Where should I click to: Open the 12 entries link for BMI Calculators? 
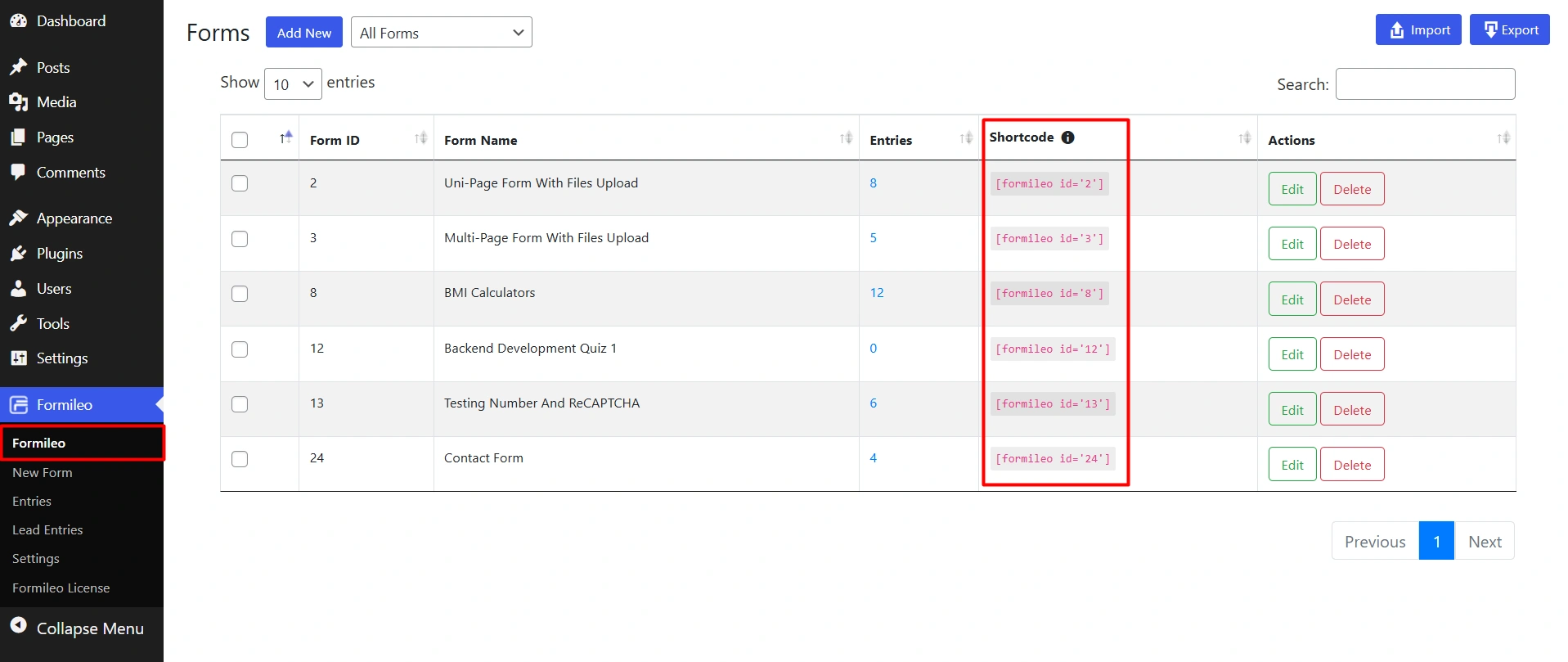tap(876, 293)
